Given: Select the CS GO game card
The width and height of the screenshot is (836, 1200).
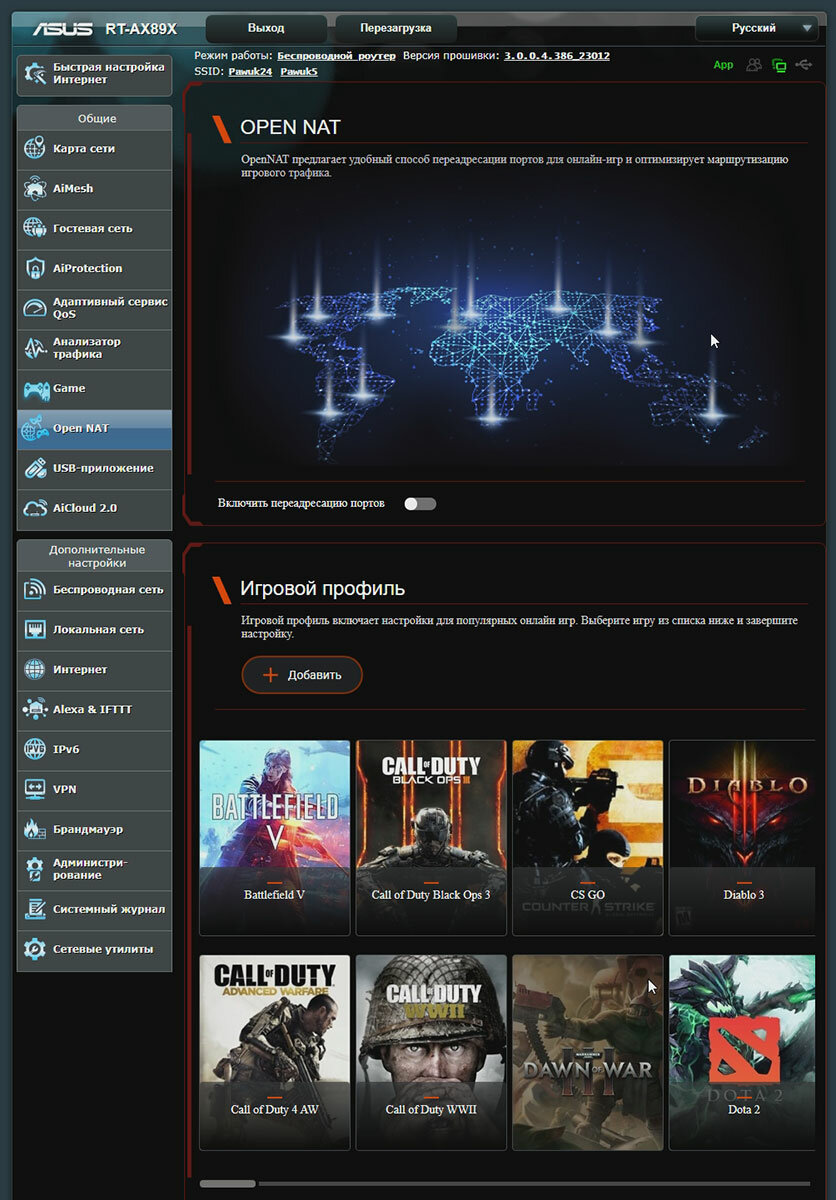Looking at the screenshot, I should tap(588, 838).
